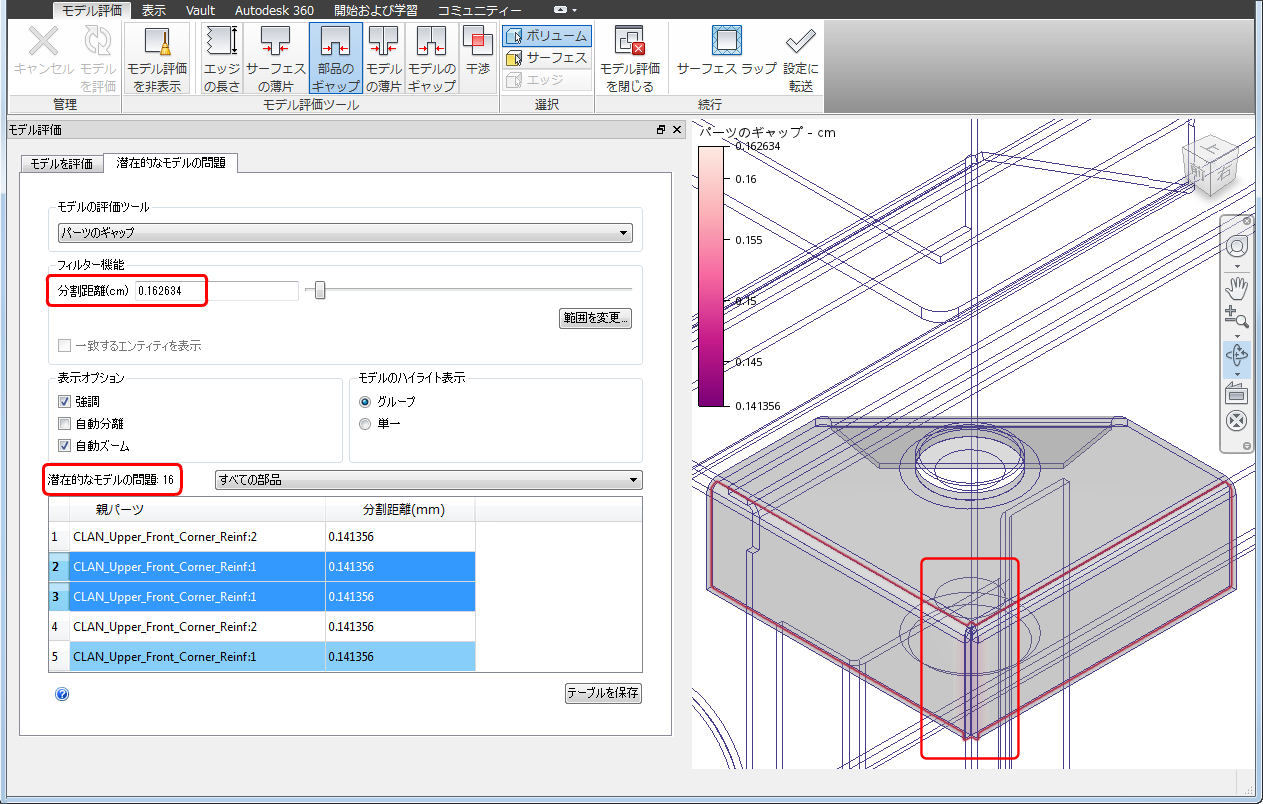Choose サーフェス selection mode
Image resolution: width=1263 pixels, height=804 pixels.
coord(546,58)
